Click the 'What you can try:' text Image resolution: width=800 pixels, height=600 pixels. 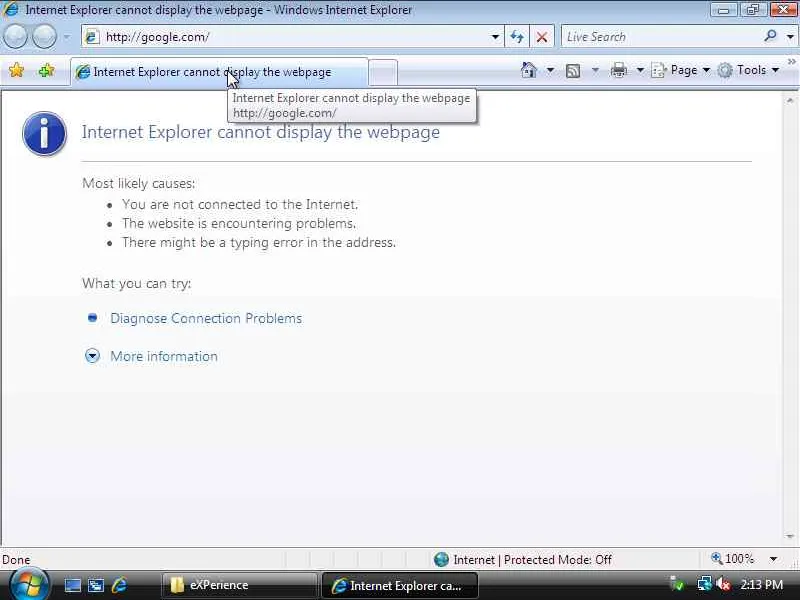pyautogui.click(x=137, y=283)
